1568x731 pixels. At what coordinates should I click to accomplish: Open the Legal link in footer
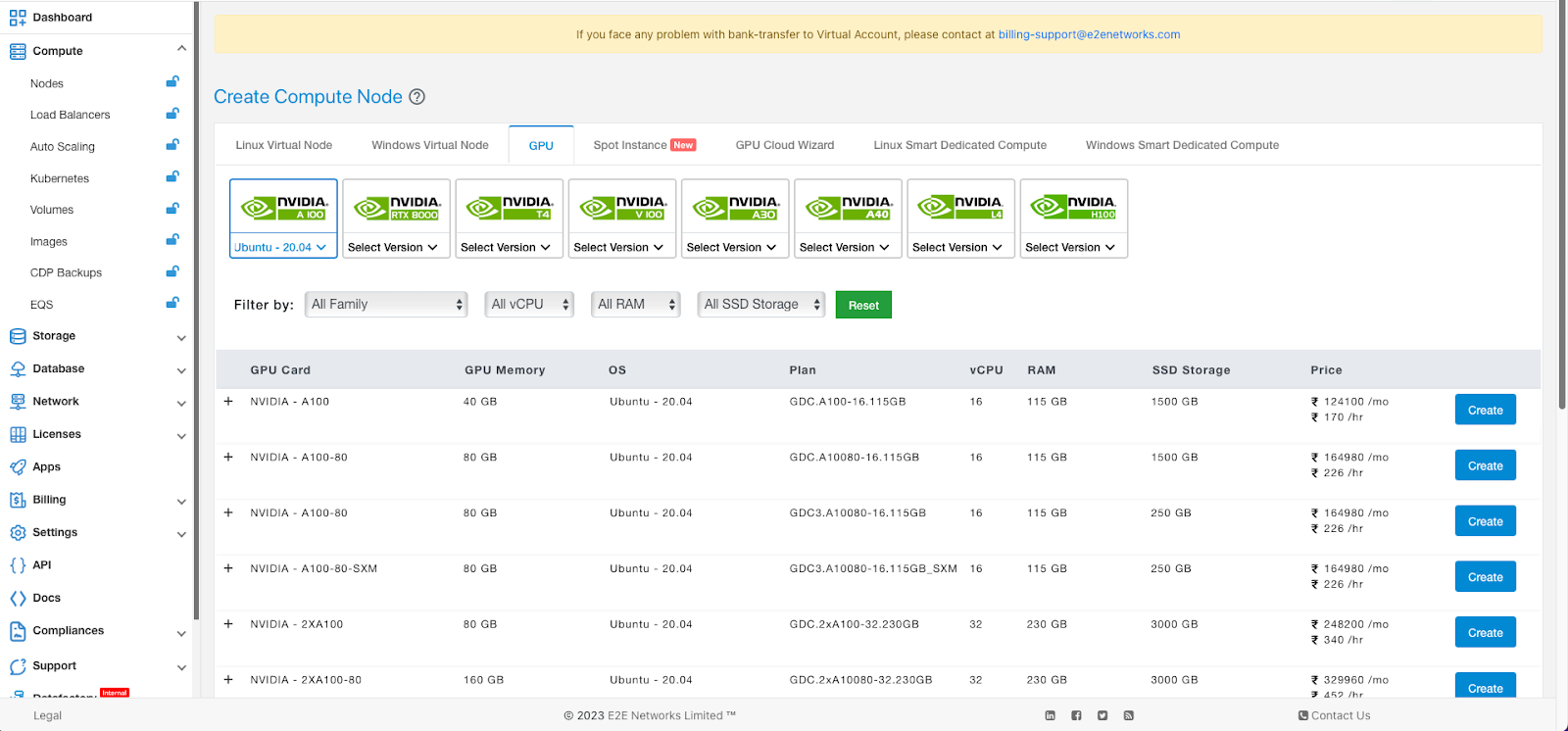[47, 716]
